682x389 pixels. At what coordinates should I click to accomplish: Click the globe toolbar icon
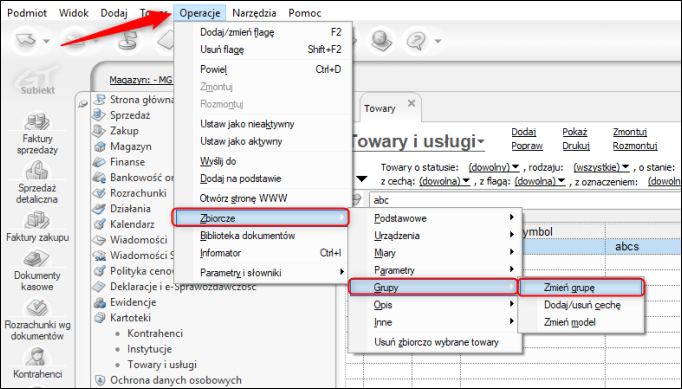tap(382, 40)
